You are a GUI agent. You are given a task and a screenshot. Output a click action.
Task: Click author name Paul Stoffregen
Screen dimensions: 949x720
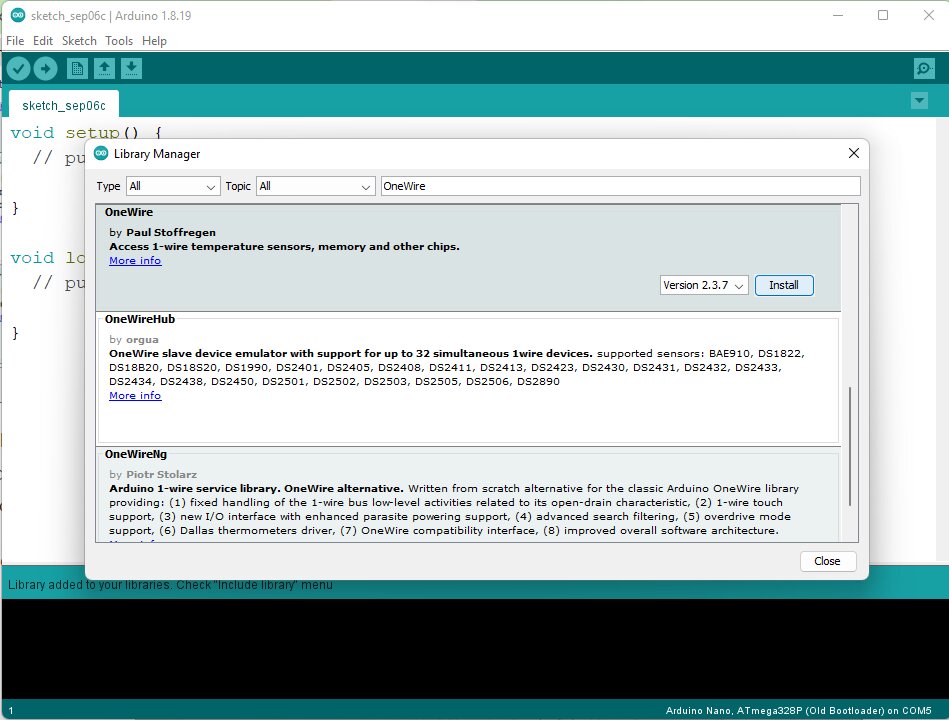pyautogui.click(x=171, y=232)
